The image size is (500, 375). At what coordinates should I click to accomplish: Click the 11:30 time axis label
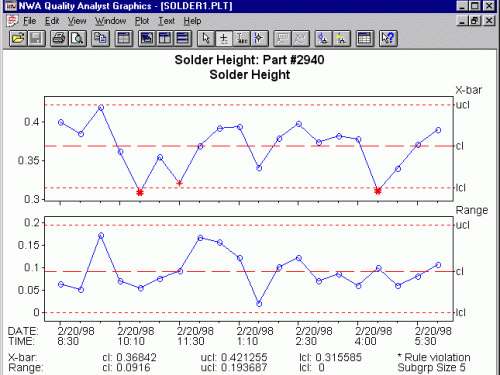click(x=191, y=341)
